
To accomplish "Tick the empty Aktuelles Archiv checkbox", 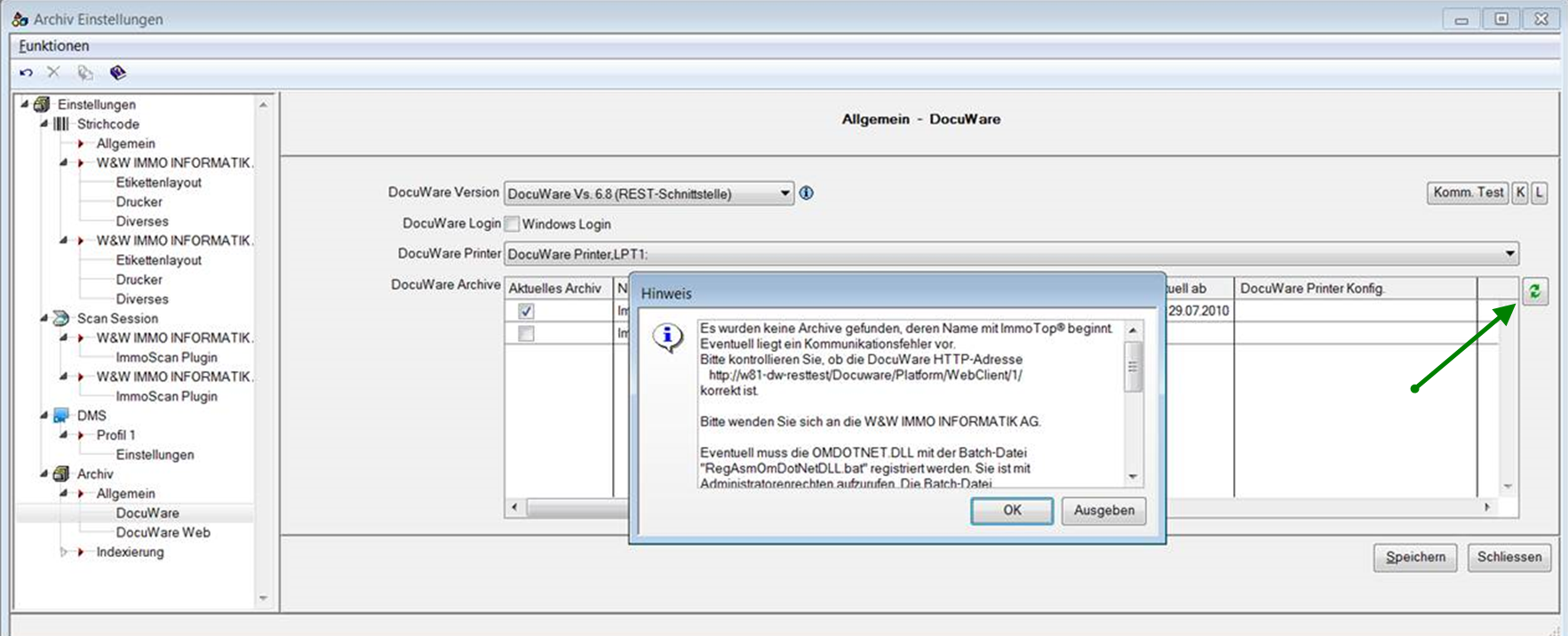I will [x=526, y=334].
